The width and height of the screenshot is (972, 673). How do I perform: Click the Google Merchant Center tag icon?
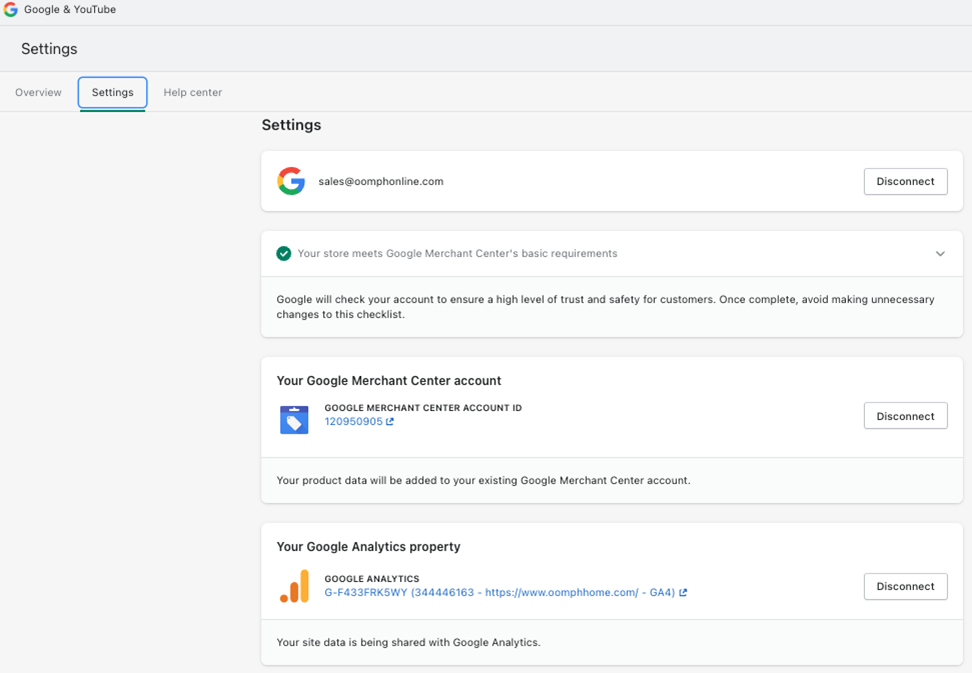(x=294, y=420)
